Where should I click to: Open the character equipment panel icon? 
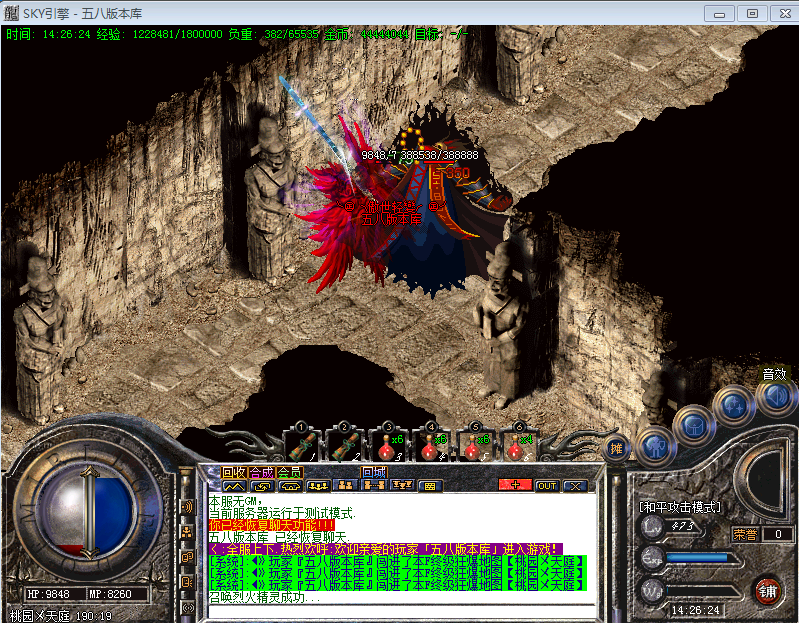pyautogui.click(x=656, y=447)
